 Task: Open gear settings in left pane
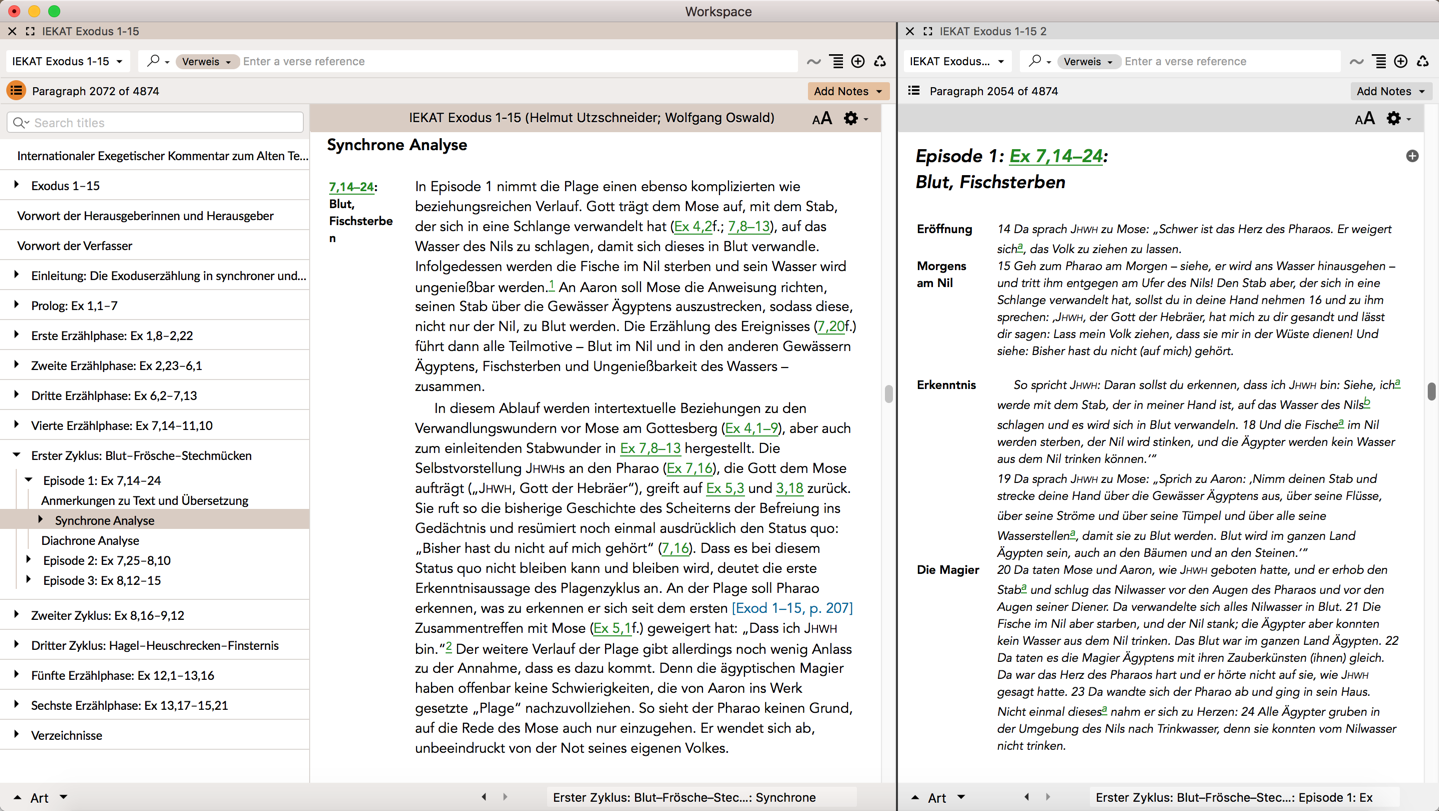point(854,118)
